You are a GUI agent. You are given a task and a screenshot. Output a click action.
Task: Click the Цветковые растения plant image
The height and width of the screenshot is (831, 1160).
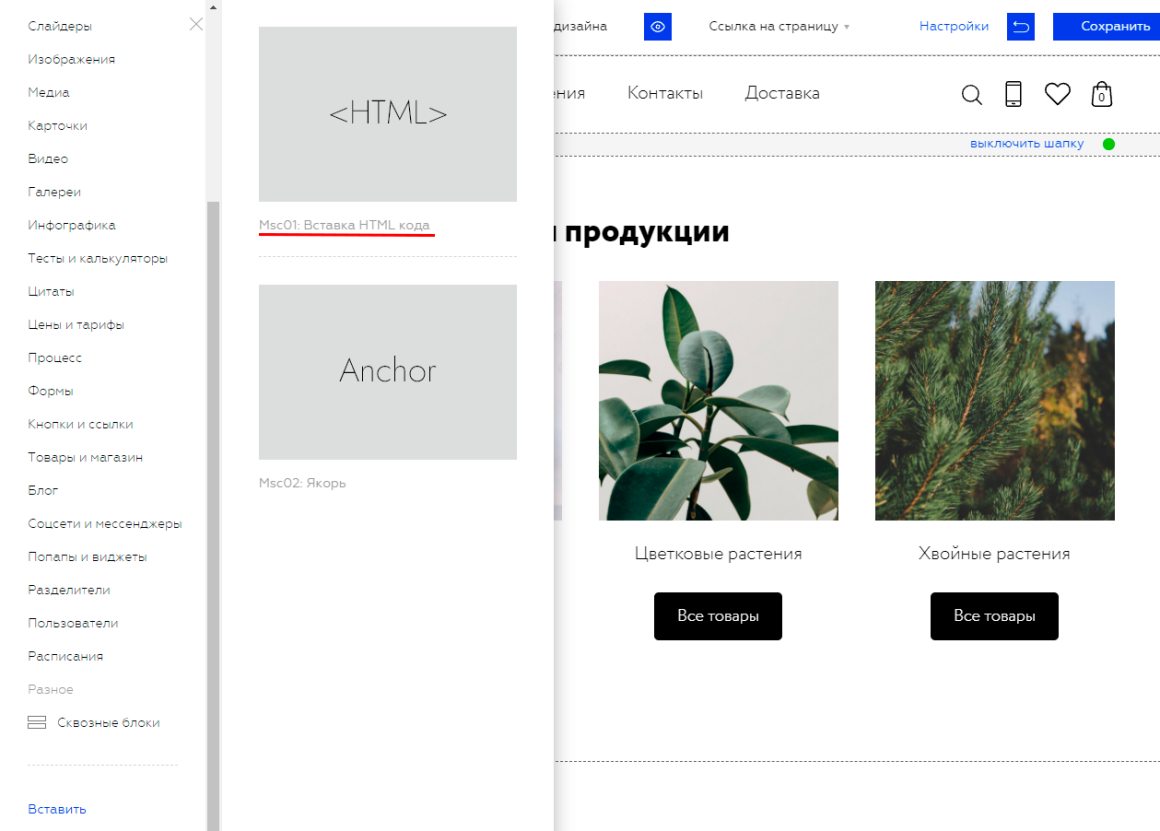[x=718, y=400]
